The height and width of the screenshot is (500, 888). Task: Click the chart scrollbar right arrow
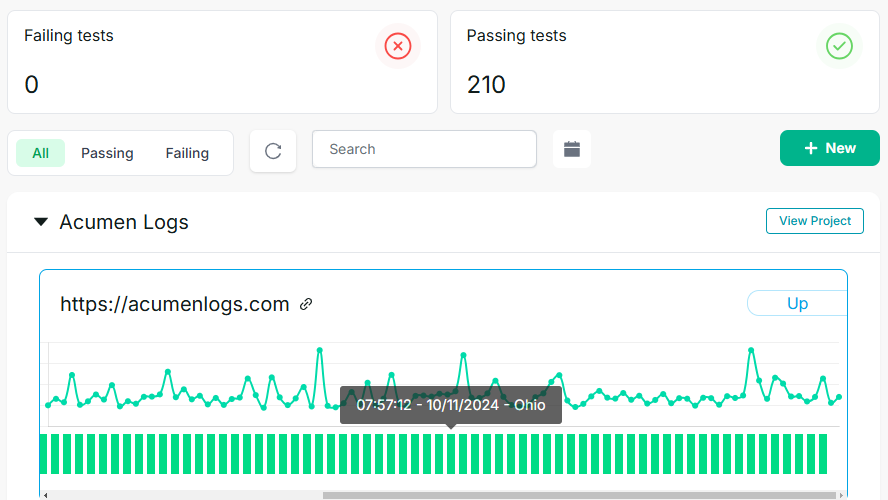[841, 495]
